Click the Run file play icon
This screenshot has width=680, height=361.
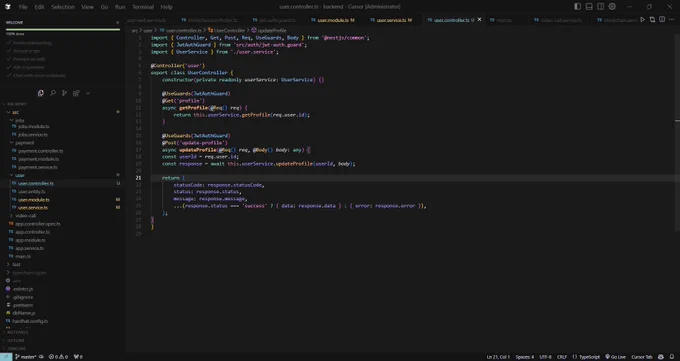[643, 20]
